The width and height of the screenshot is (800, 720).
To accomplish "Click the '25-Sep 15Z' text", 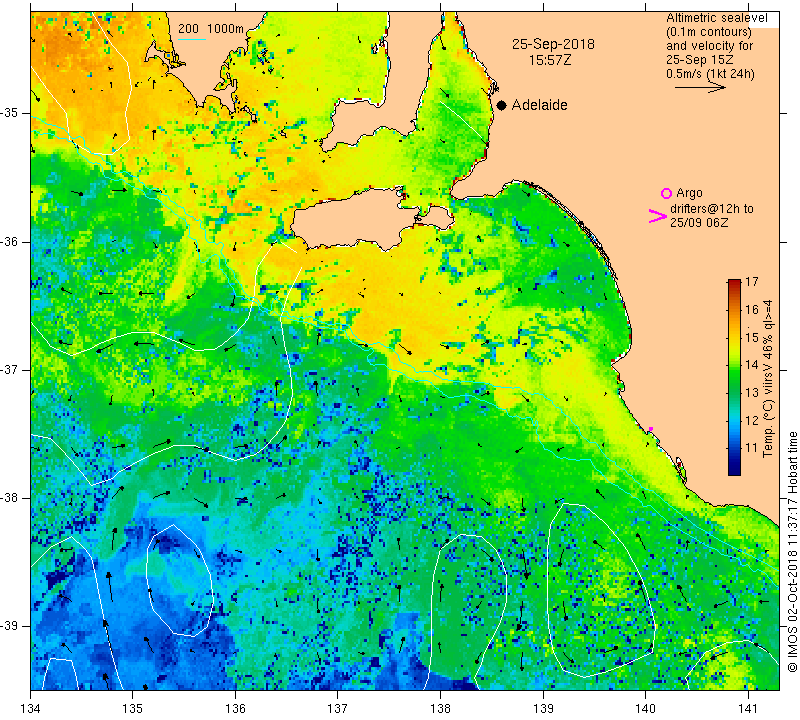I will (x=699, y=60).
